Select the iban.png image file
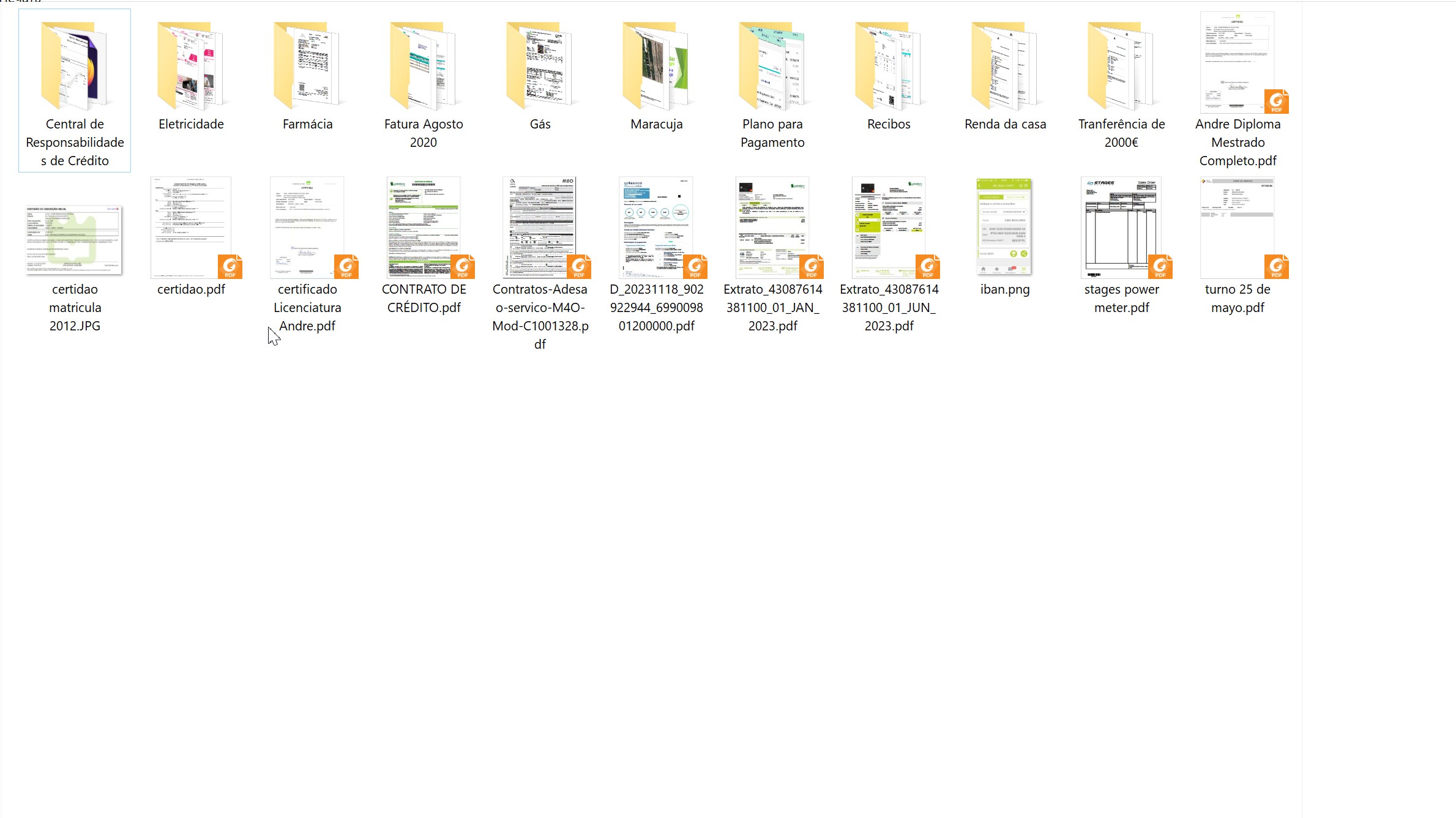This screenshot has height=818, width=1456. tap(1004, 228)
